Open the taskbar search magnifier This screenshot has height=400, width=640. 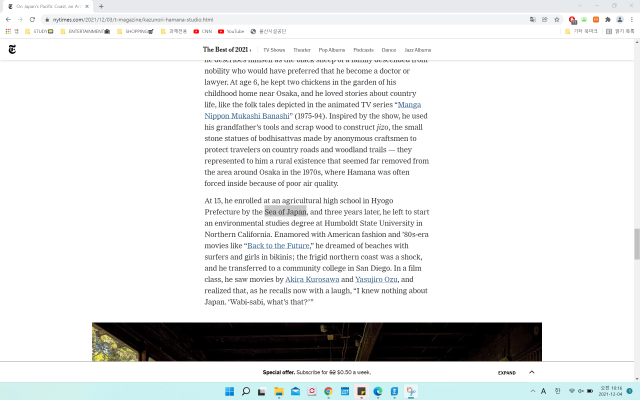(246, 390)
